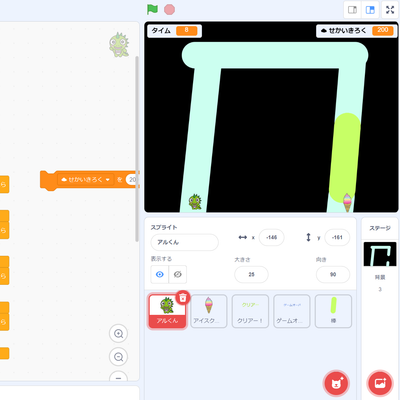Click the dinosaur sprite on the stage
The image size is (400, 400).
click(x=195, y=202)
